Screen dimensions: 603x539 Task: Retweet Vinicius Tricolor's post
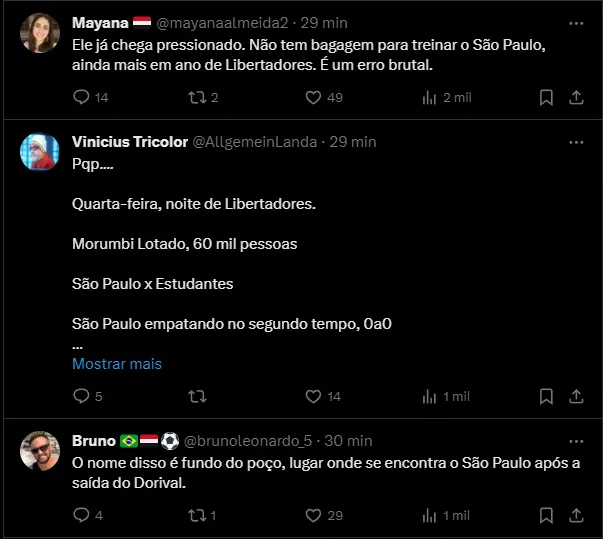tap(196, 396)
